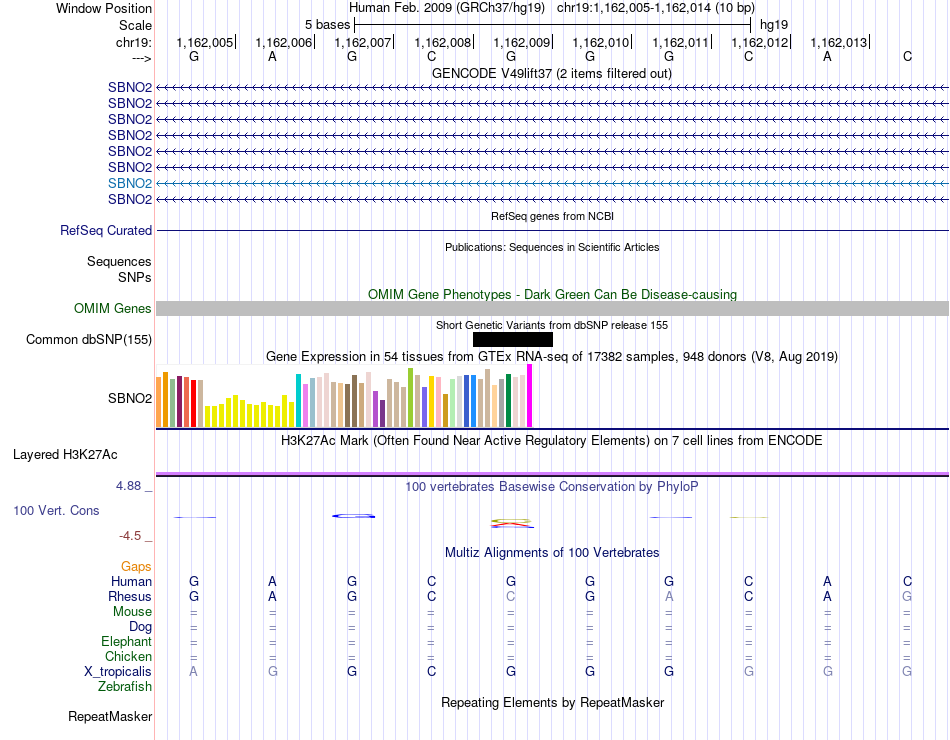This screenshot has width=950, height=740.
Task: Click the -4.5 lower scale value
Action: click(130, 536)
